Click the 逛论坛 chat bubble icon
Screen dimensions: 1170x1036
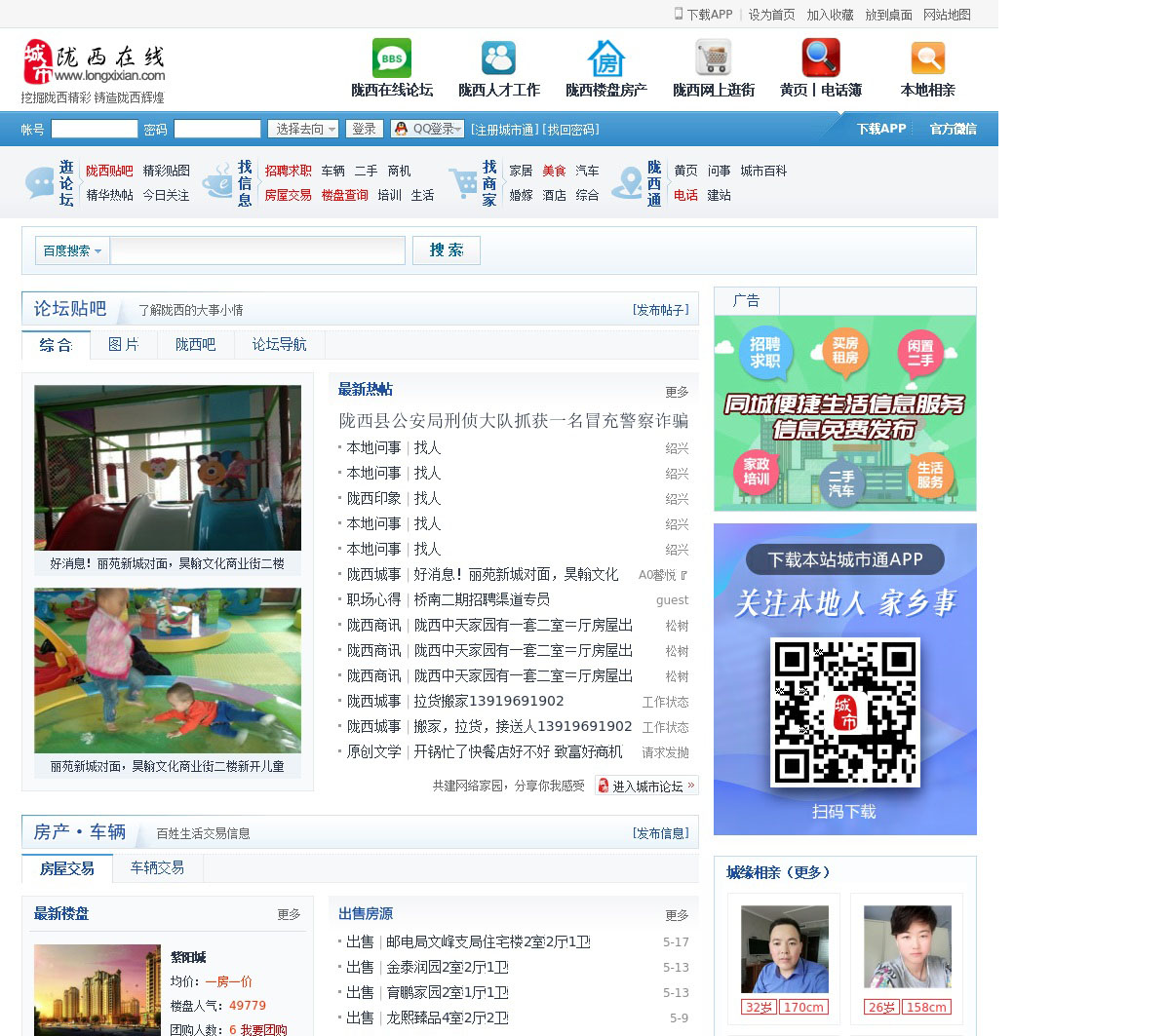pos(40,183)
